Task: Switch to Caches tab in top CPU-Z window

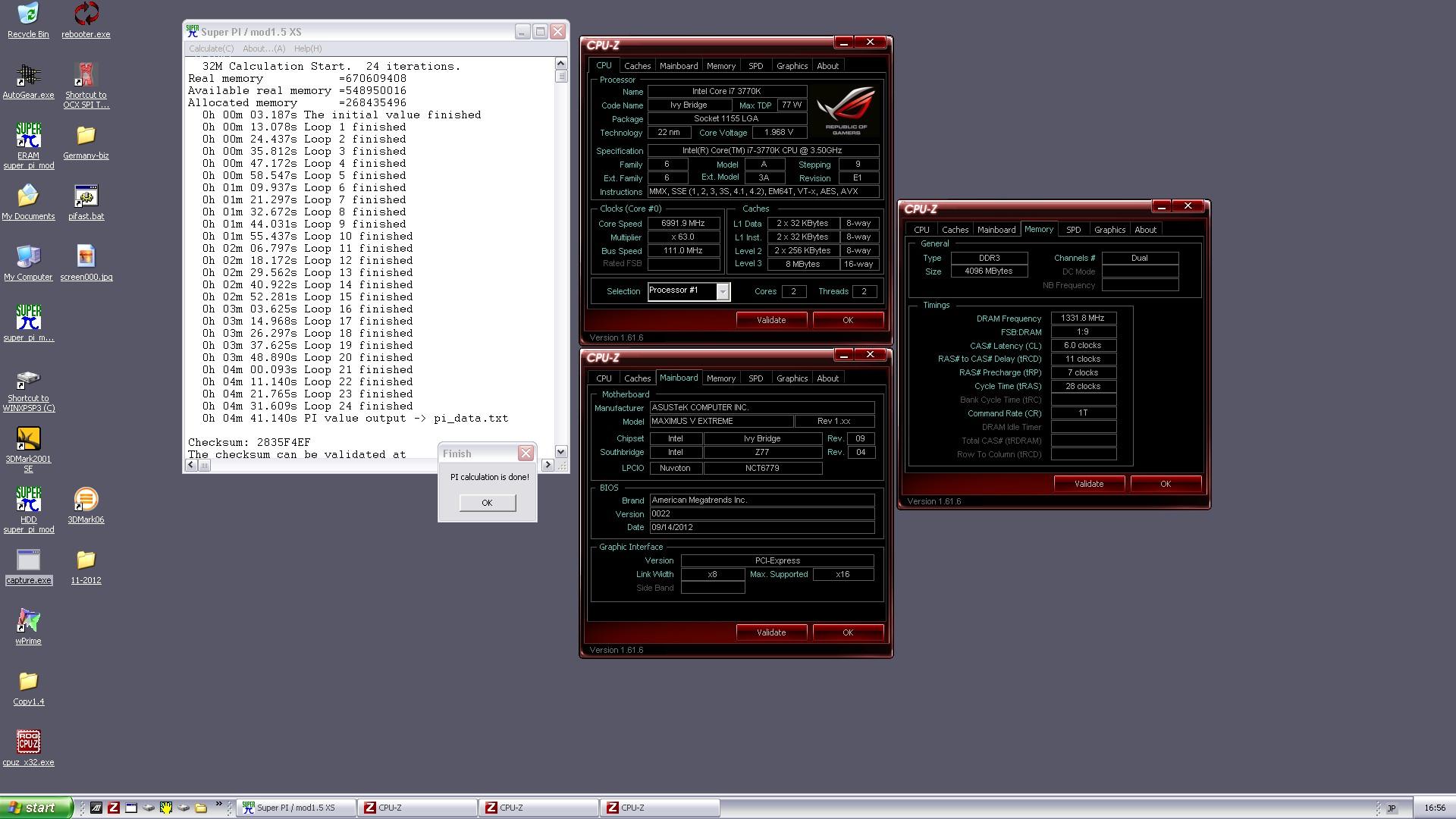Action: [637, 66]
